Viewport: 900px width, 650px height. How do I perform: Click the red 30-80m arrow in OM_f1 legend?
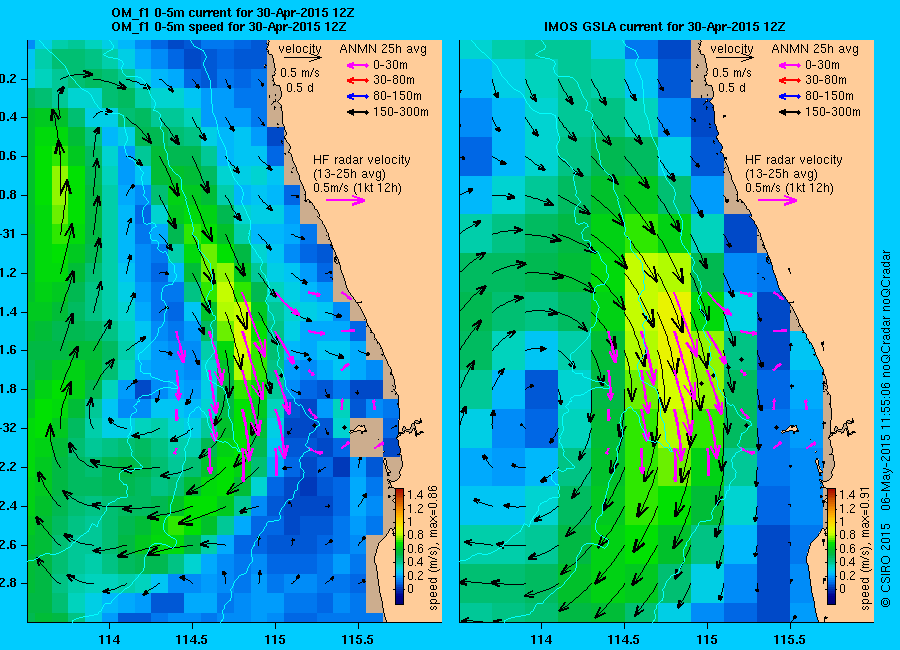pos(358,80)
